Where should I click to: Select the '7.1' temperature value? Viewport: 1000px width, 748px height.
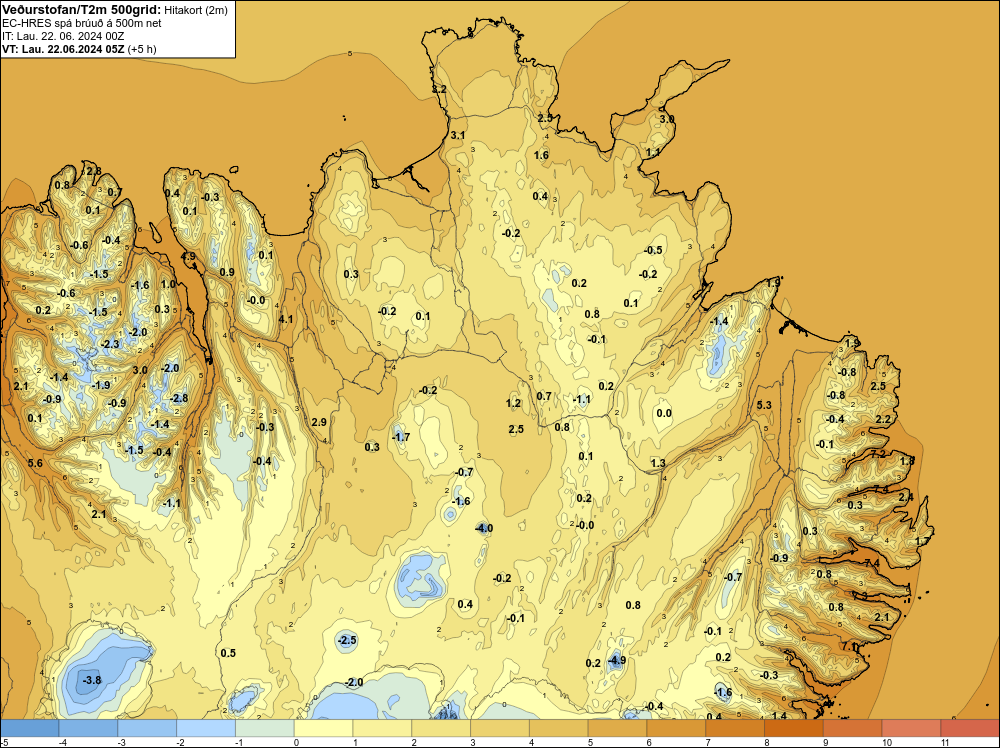pyautogui.click(x=850, y=647)
